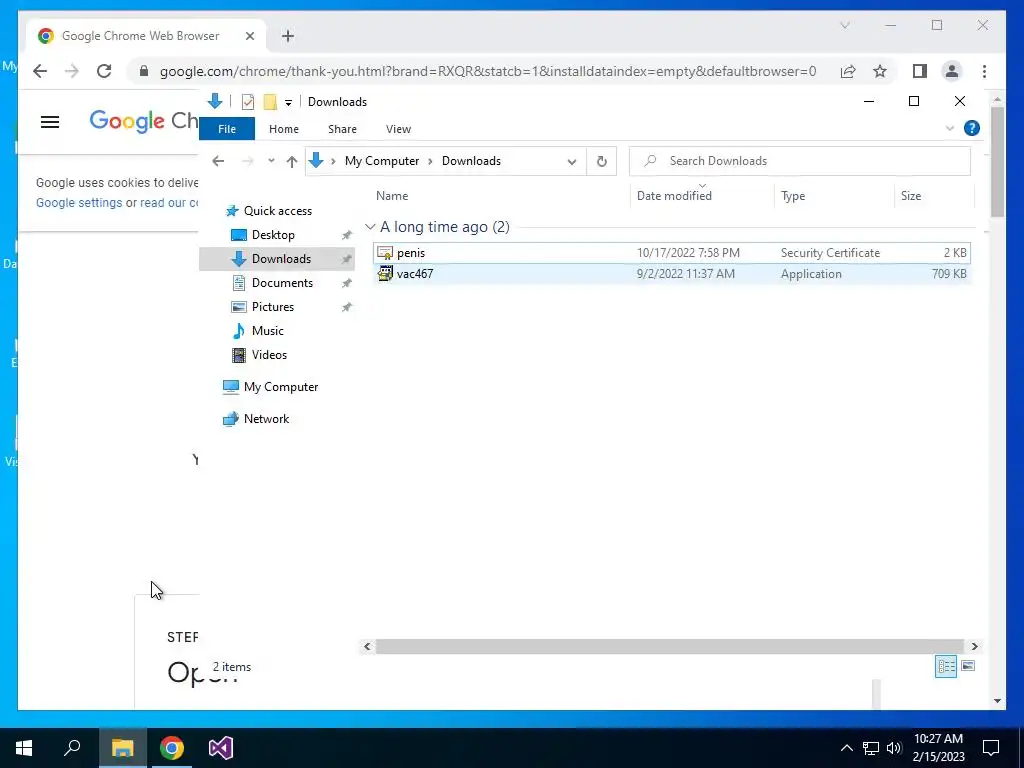Sort files by the Name column
Viewport: 1024px width, 768px height.
[x=392, y=196]
